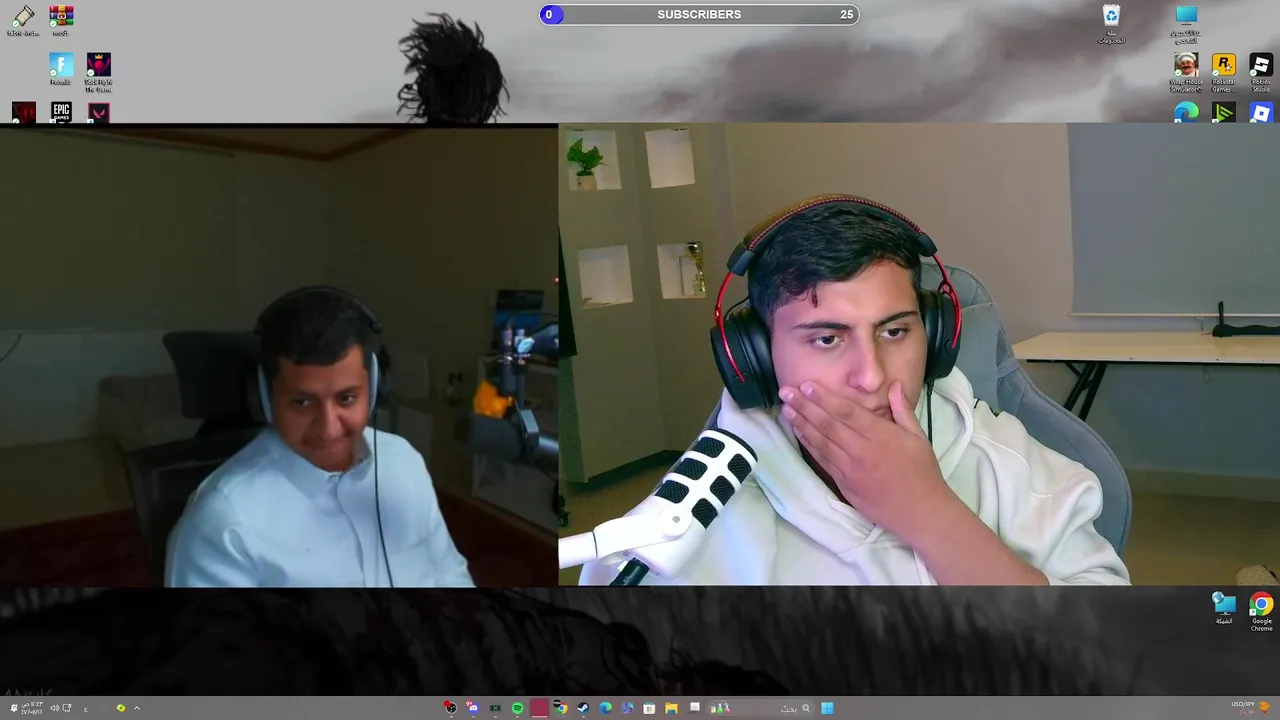This screenshot has width=1280, height=720.
Task: Open the Microsoft Store taskbar icon
Action: (649, 708)
